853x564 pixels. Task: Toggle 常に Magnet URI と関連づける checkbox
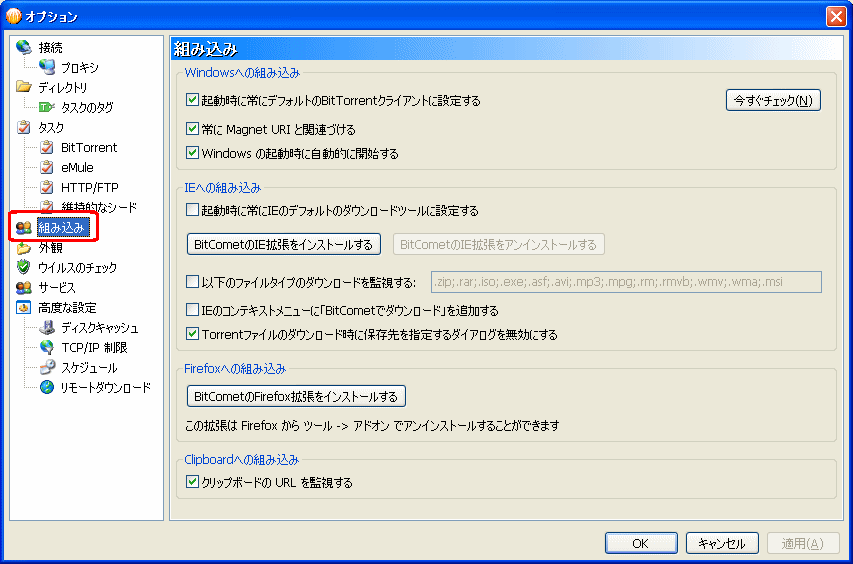pos(192,128)
